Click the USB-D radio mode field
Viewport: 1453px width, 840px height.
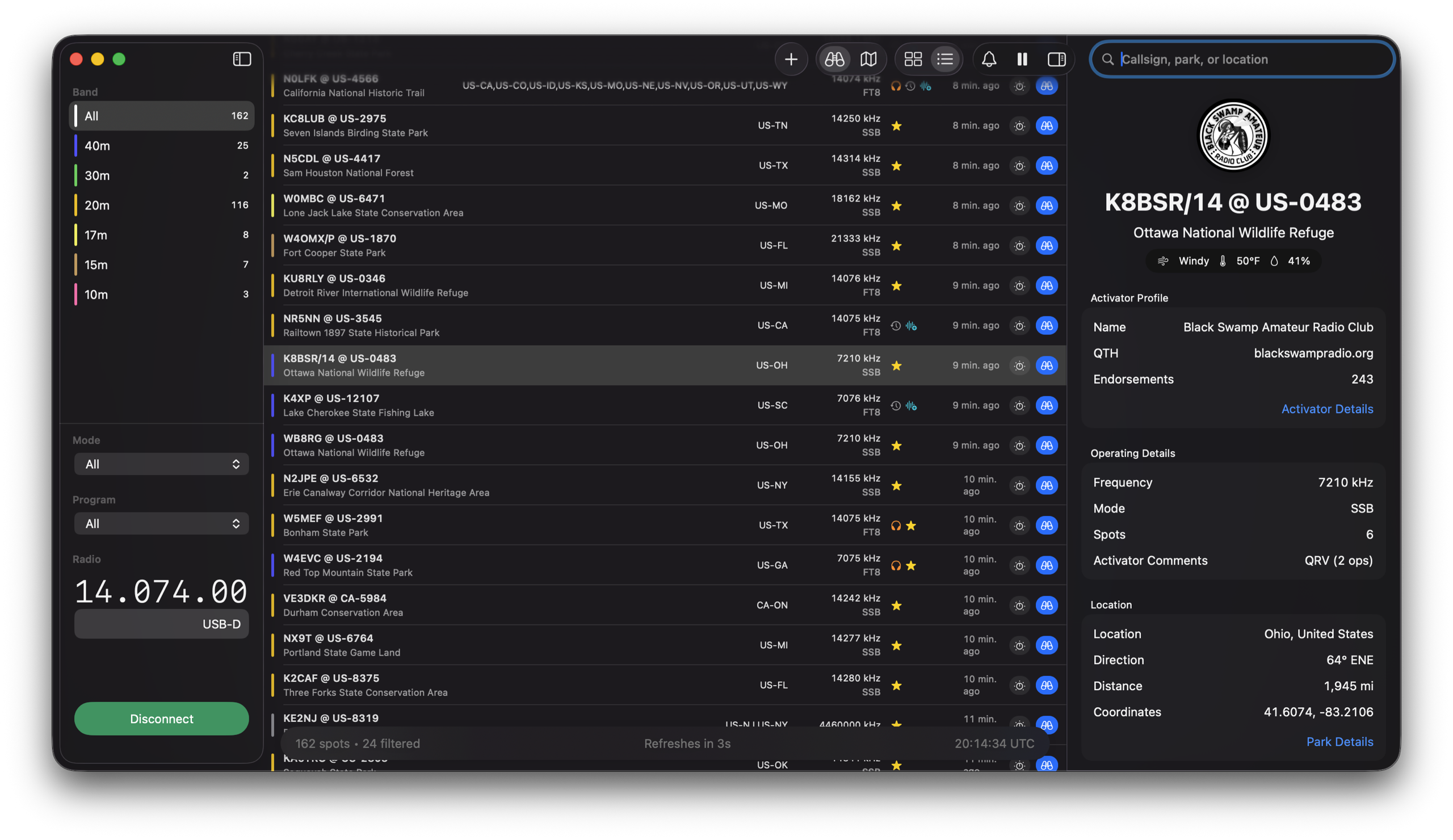coord(161,624)
